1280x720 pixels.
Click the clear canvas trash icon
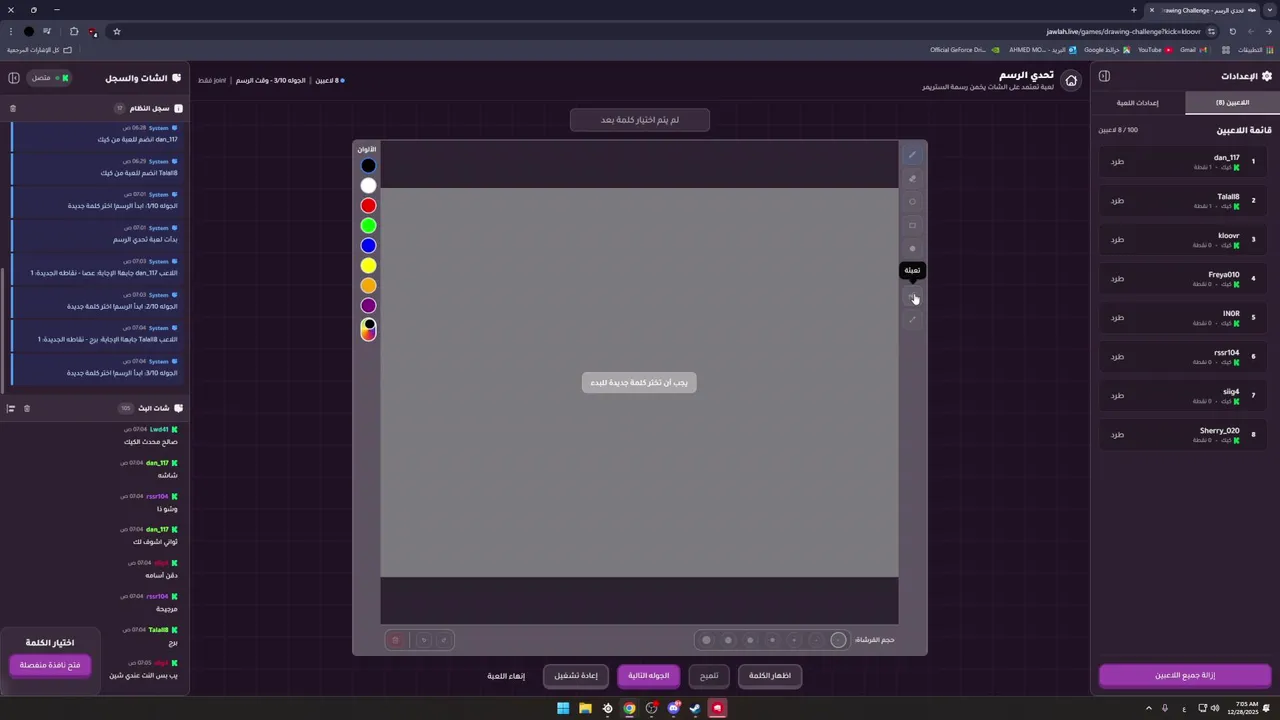click(395, 640)
